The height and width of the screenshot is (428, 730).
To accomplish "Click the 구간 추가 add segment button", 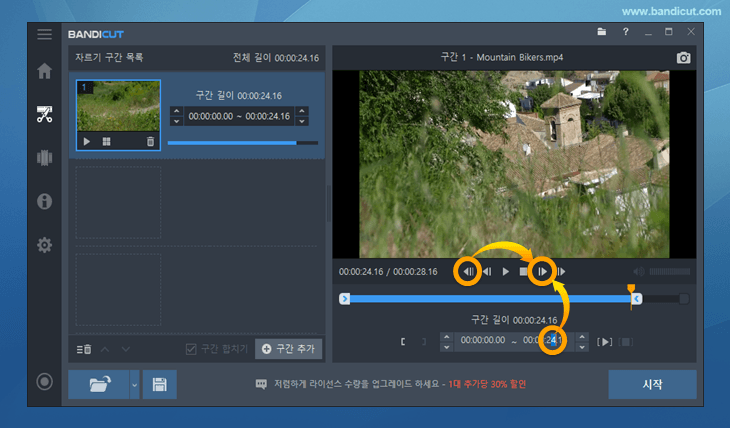I will click(x=289, y=349).
